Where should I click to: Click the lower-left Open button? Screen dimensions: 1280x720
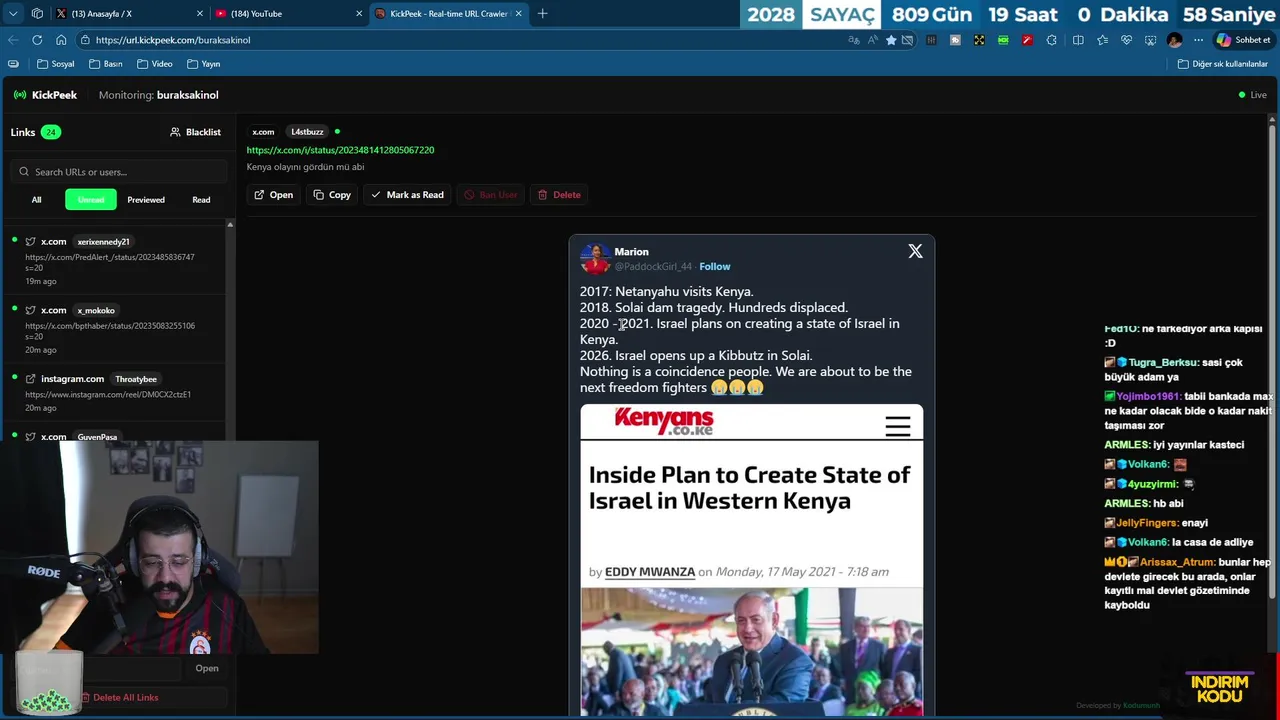click(207, 668)
